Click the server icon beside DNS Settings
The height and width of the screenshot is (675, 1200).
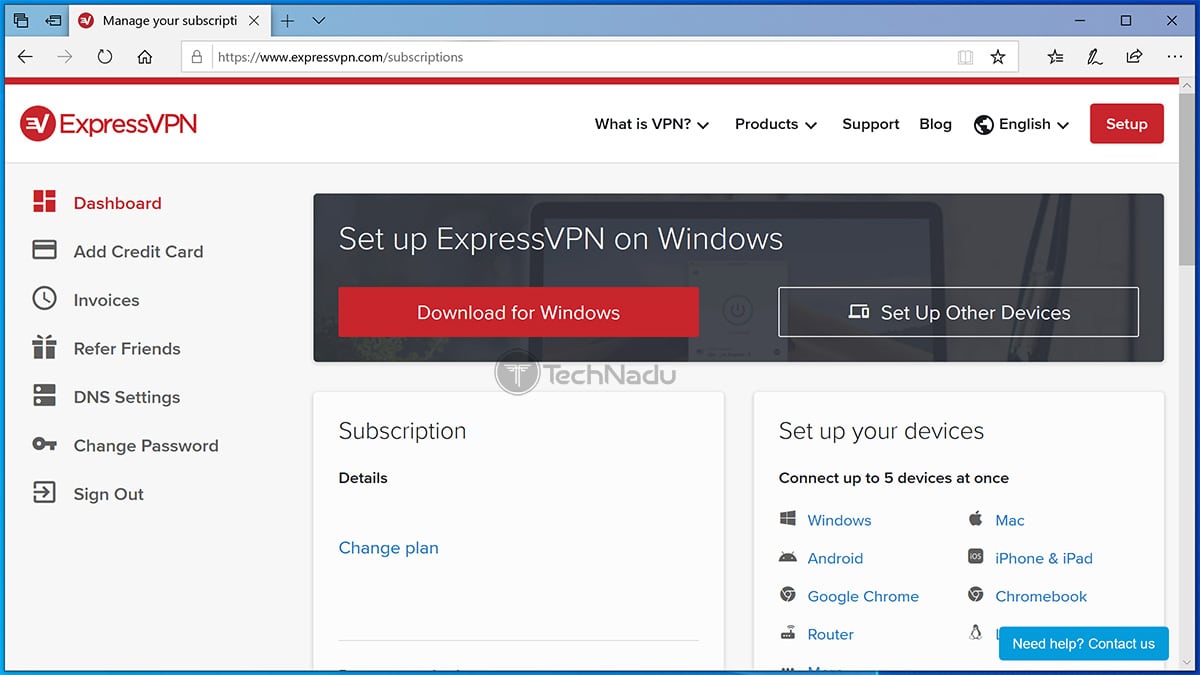(x=44, y=396)
